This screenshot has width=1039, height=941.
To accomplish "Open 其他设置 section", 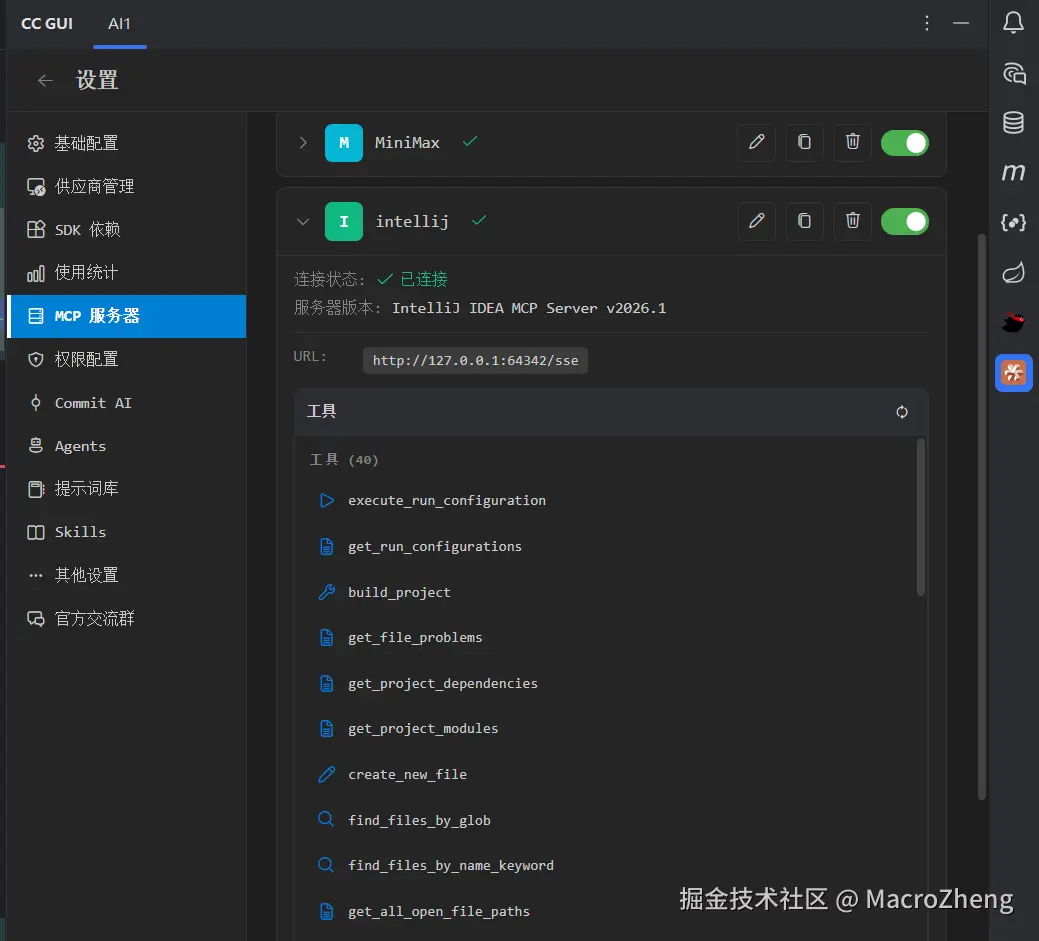I will point(127,575).
